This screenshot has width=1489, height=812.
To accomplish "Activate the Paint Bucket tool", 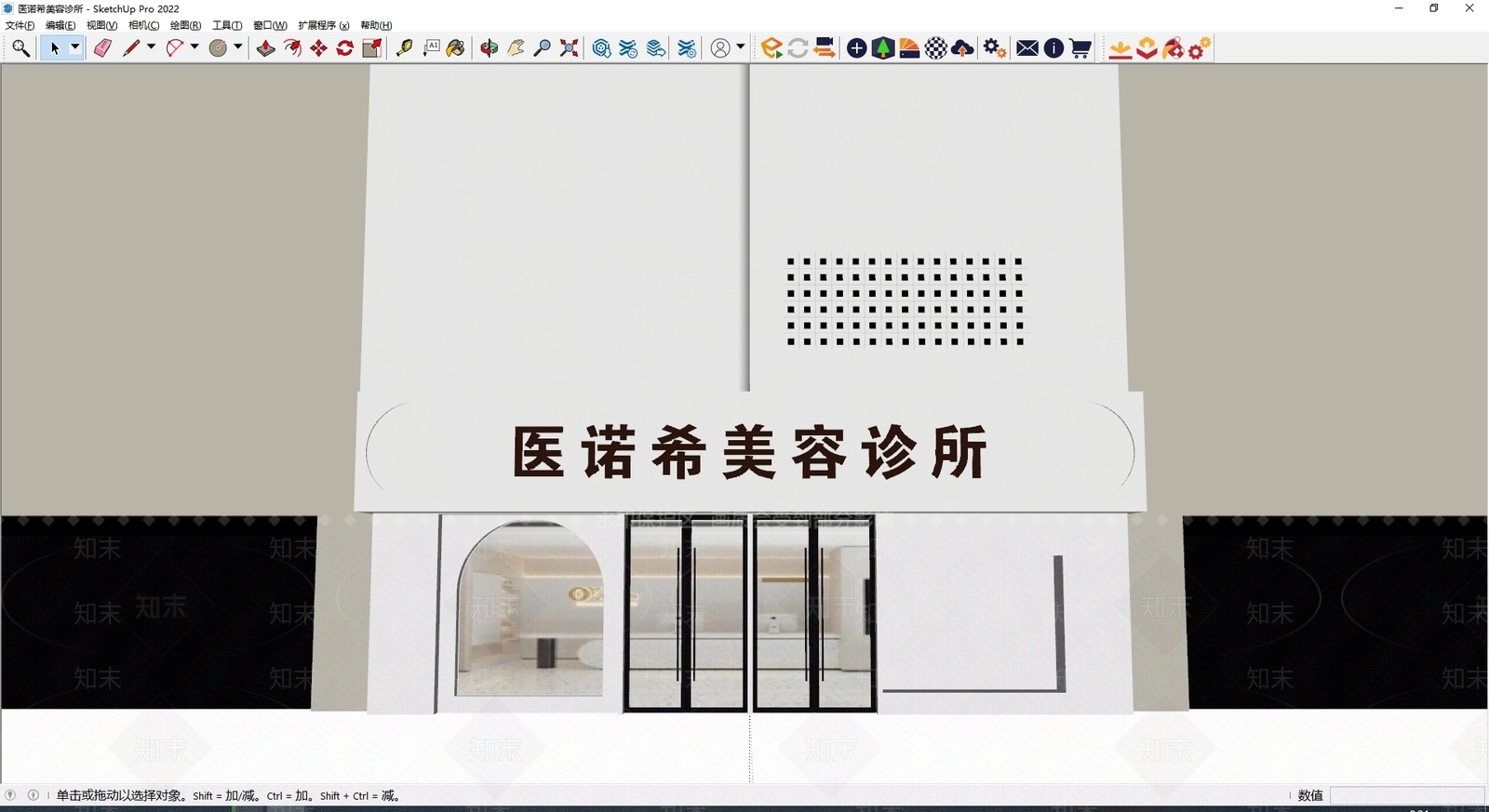I will (456, 48).
